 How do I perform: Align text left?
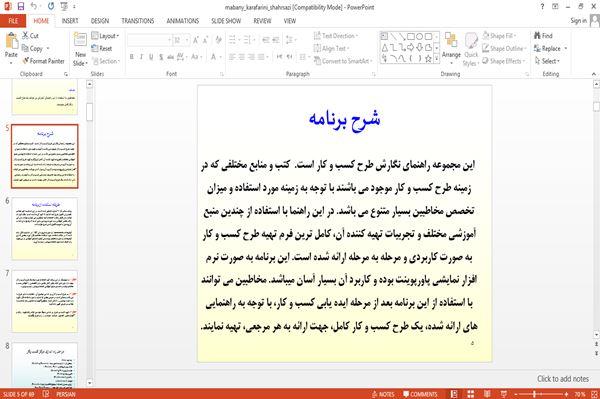click(232, 57)
